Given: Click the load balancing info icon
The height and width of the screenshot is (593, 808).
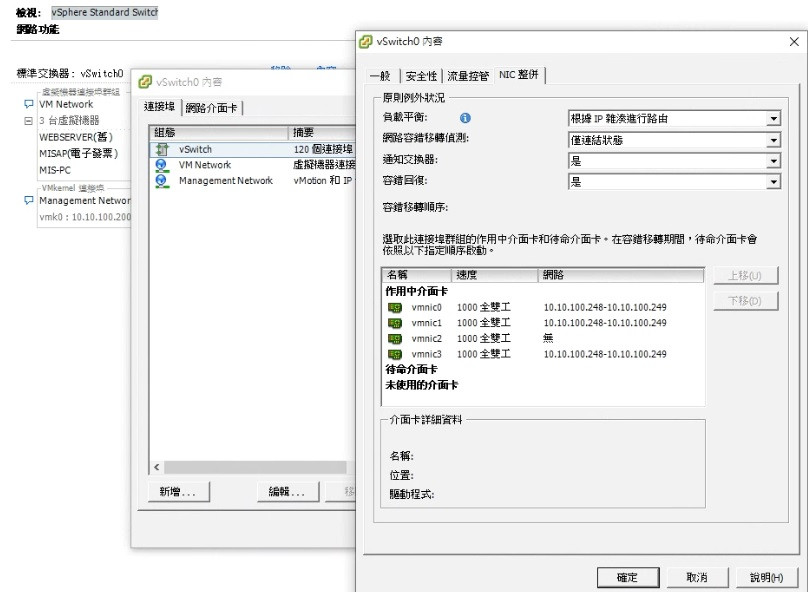Looking at the screenshot, I should (x=465, y=118).
